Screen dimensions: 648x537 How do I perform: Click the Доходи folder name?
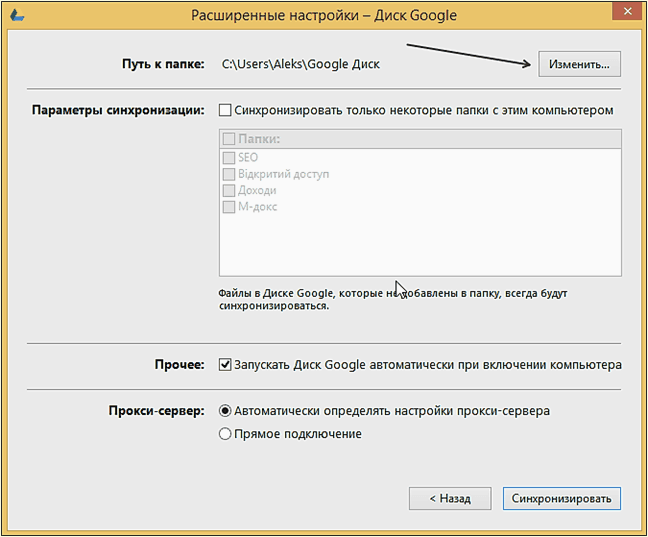(257, 191)
